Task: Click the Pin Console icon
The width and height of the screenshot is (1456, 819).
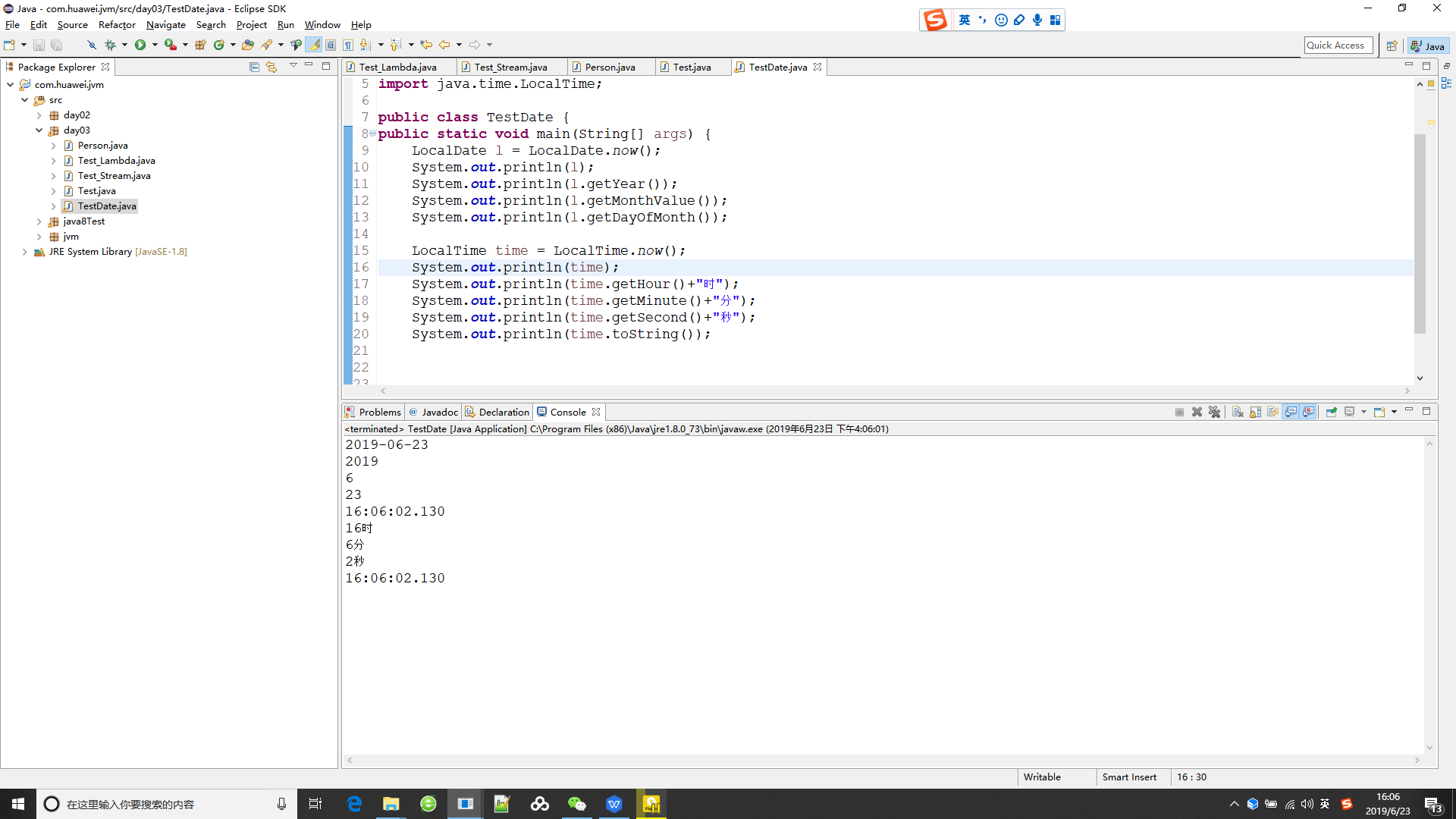Action: pyautogui.click(x=1331, y=412)
